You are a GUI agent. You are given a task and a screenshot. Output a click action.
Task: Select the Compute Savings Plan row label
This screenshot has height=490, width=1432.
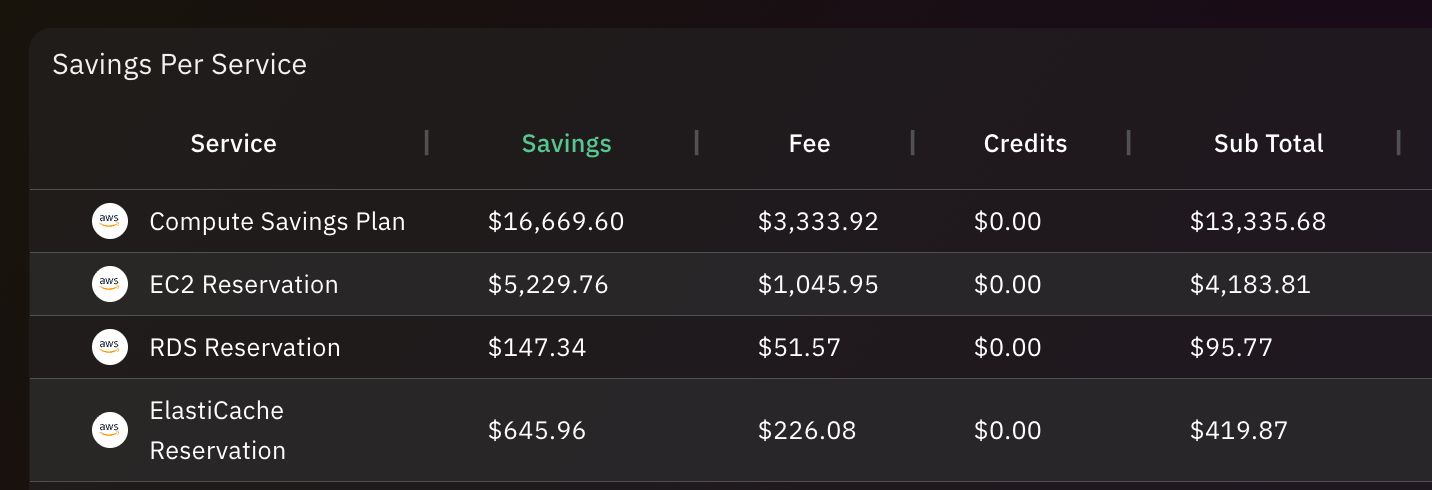pyautogui.click(x=277, y=221)
